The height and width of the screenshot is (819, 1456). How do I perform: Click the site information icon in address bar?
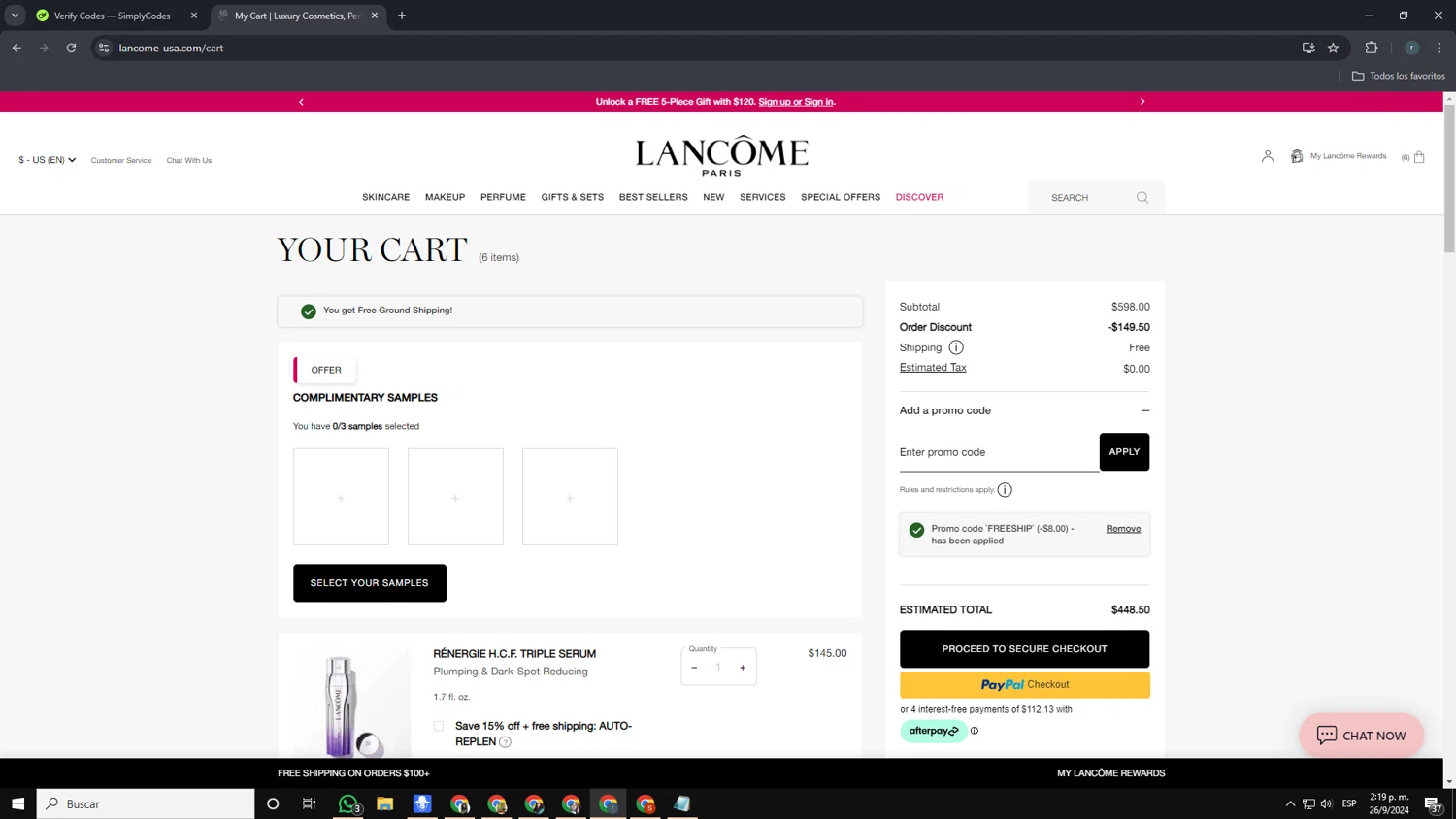(x=104, y=48)
